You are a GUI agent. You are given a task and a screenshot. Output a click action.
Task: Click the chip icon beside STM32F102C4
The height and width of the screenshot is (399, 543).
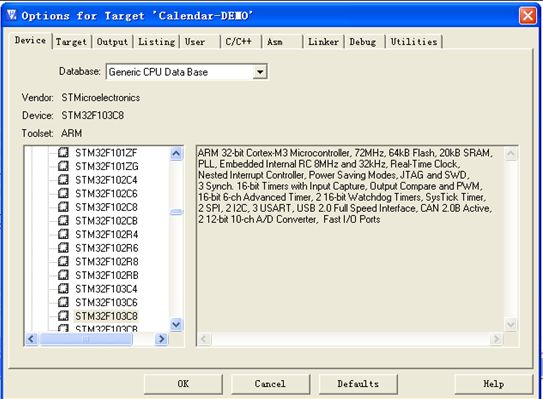(x=63, y=179)
